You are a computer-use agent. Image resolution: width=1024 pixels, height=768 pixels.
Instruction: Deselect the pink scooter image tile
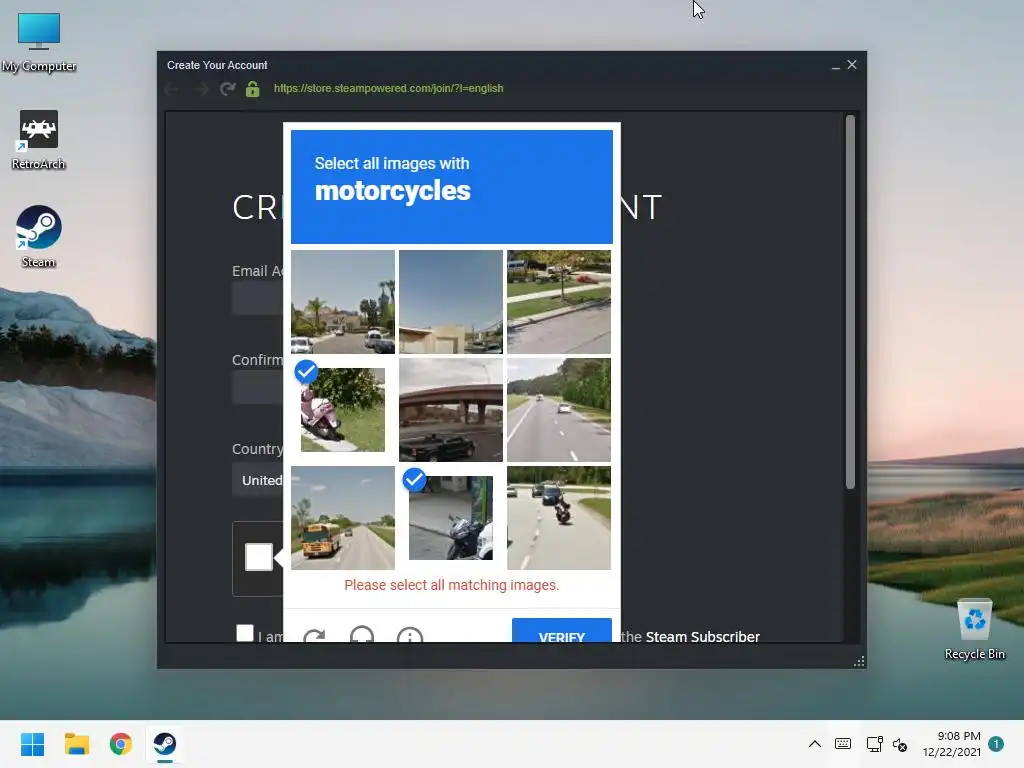point(343,409)
